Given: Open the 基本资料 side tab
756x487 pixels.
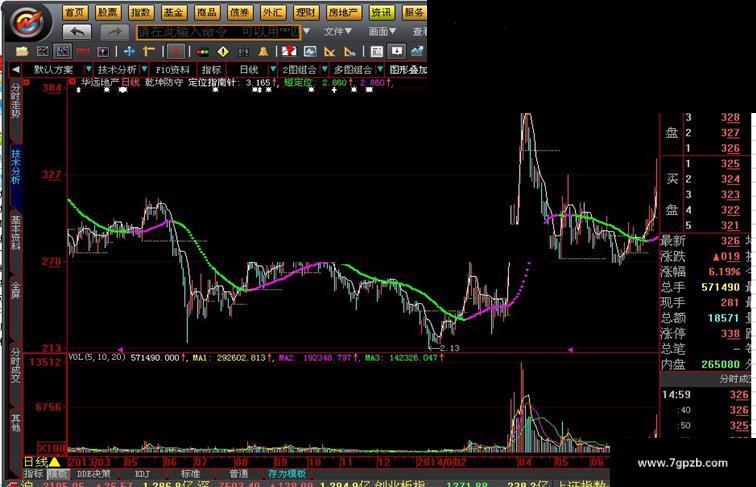Looking at the screenshot, I should tap(16, 234).
